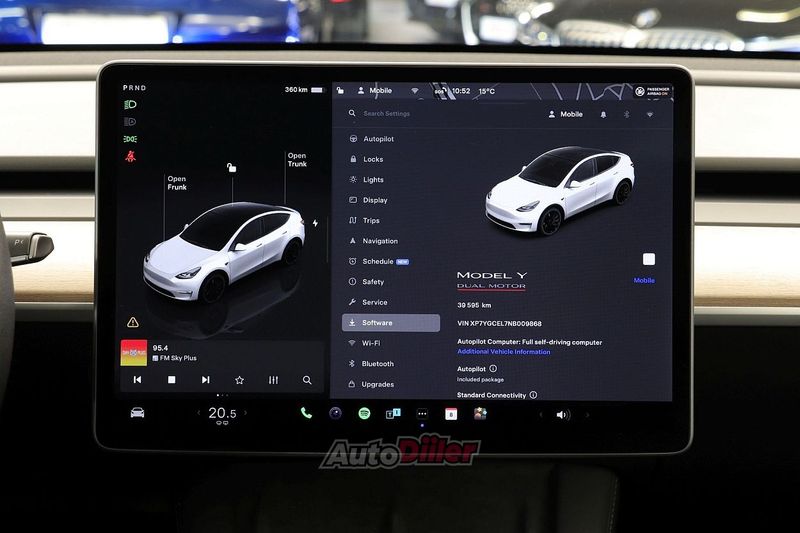This screenshot has height=533, width=800.
Task: Open media search magnifier icon
Action: (307, 380)
